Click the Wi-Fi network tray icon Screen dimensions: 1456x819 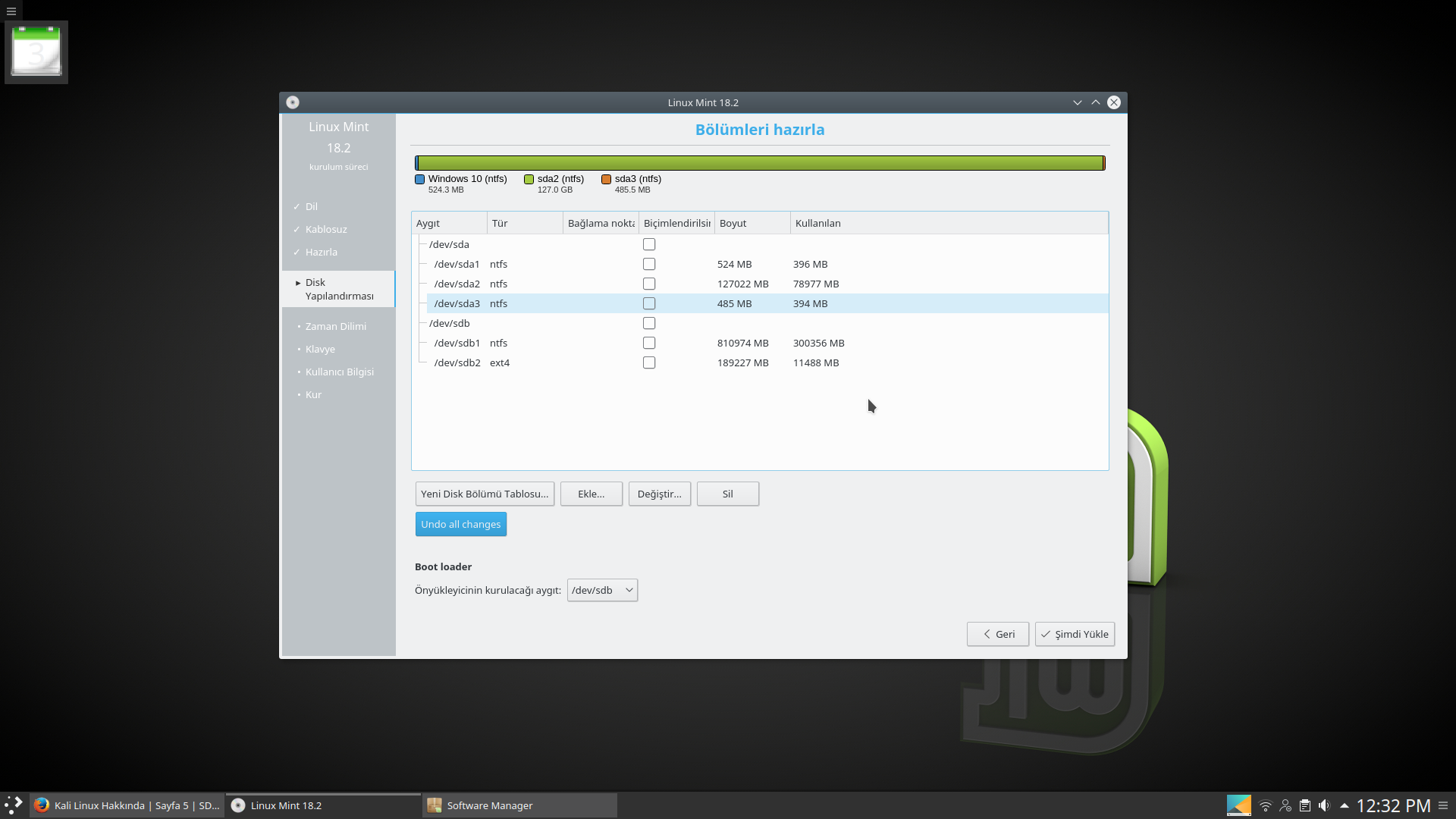point(1265,805)
